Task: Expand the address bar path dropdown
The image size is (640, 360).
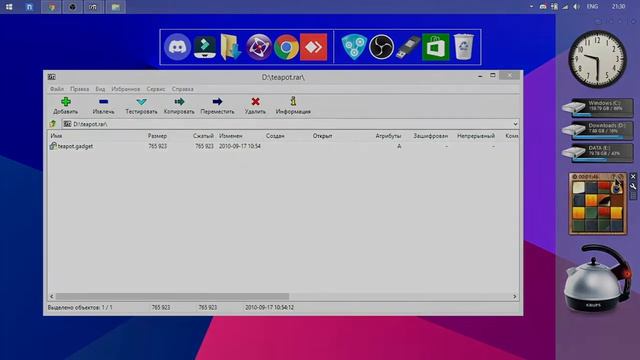Action: pos(515,124)
